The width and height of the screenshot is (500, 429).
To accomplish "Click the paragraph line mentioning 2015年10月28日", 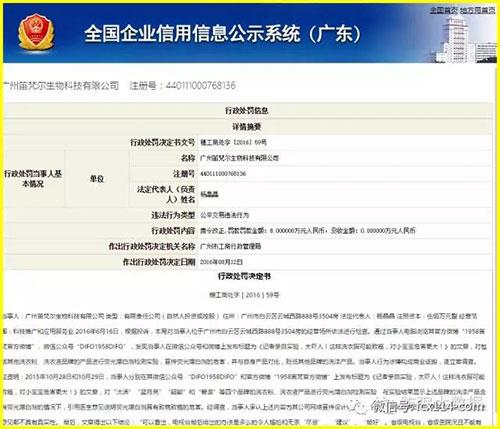I will pyautogui.click(x=244, y=377).
